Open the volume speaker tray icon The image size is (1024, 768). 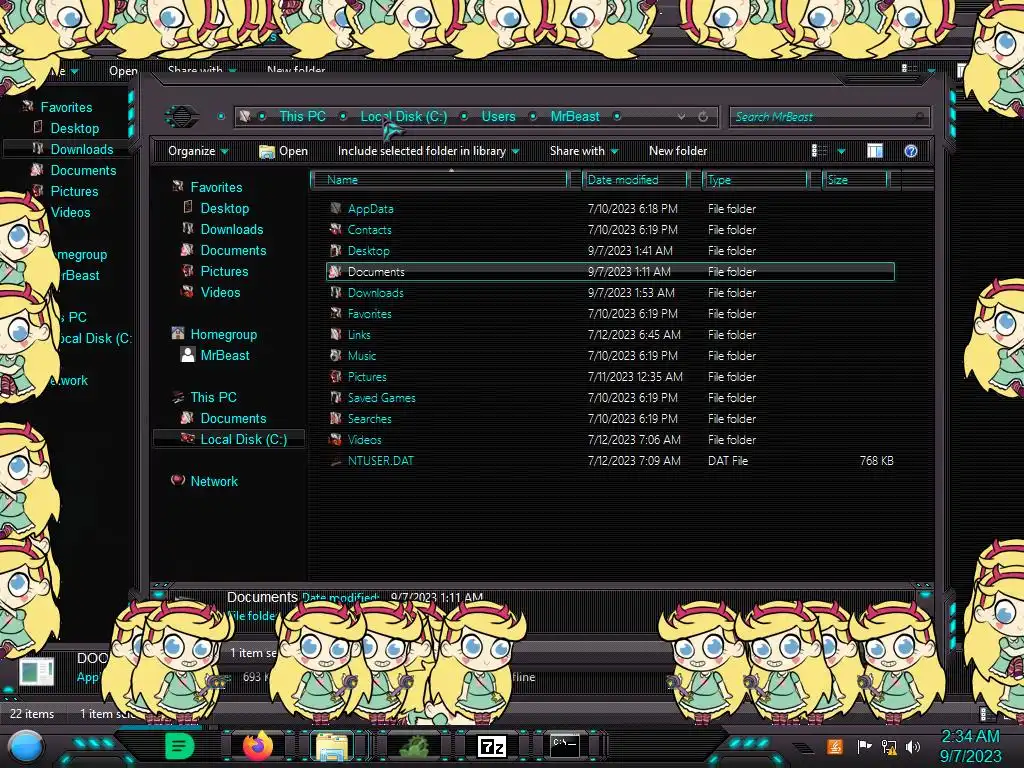point(913,746)
